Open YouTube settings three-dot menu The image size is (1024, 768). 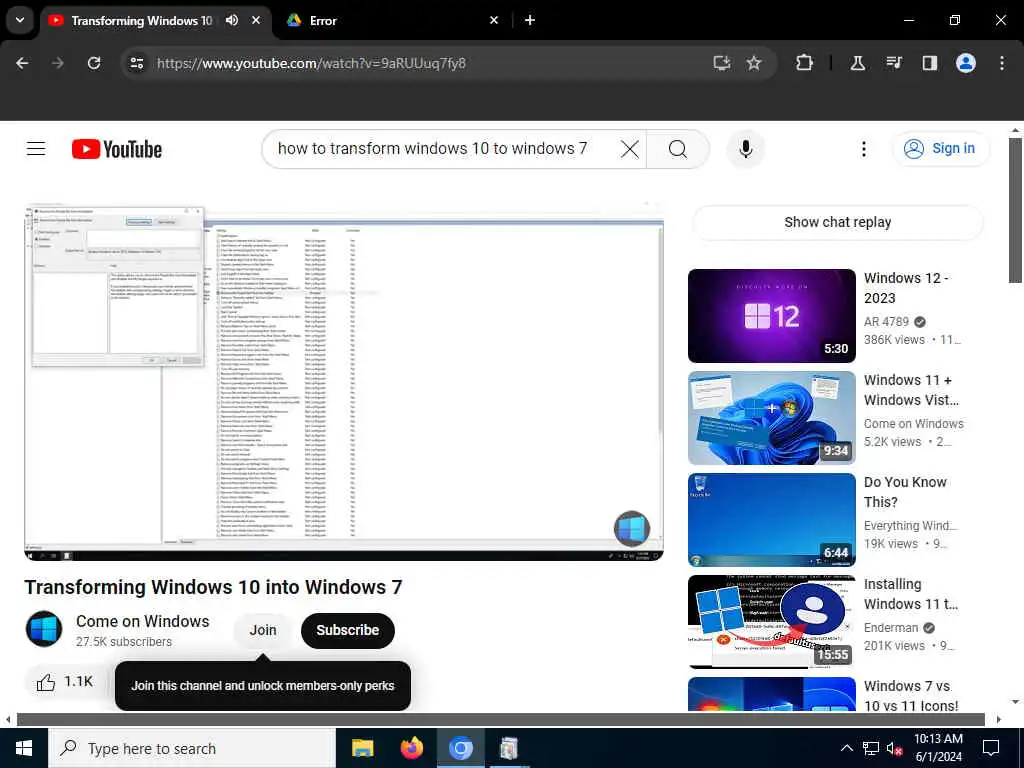tap(863, 149)
